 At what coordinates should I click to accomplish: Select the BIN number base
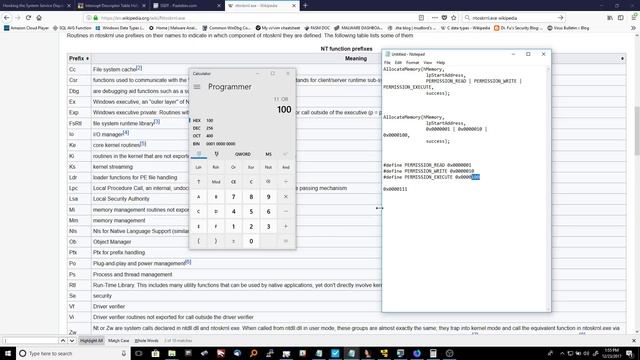(x=242, y=144)
